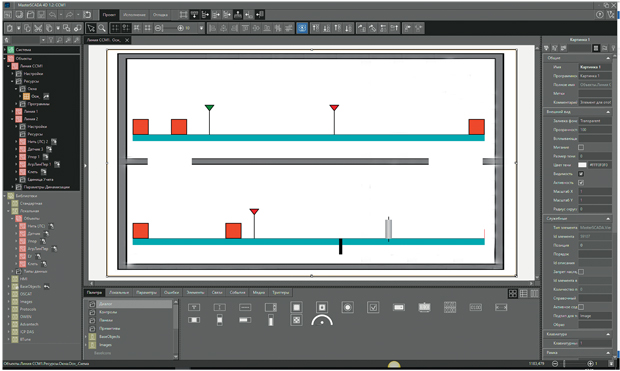Expand the Стандартная library node
Screen dimensions: 620x371
pos(9,203)
